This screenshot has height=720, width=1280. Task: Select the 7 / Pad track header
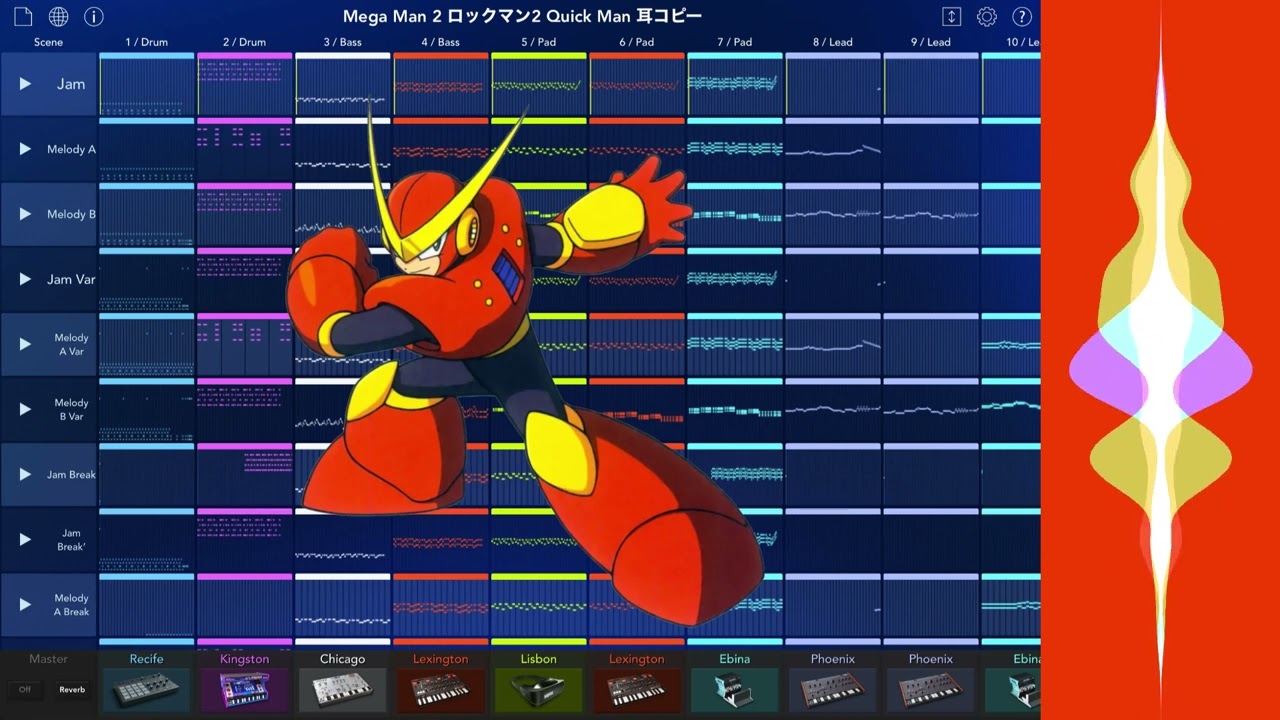click(734, 42)
